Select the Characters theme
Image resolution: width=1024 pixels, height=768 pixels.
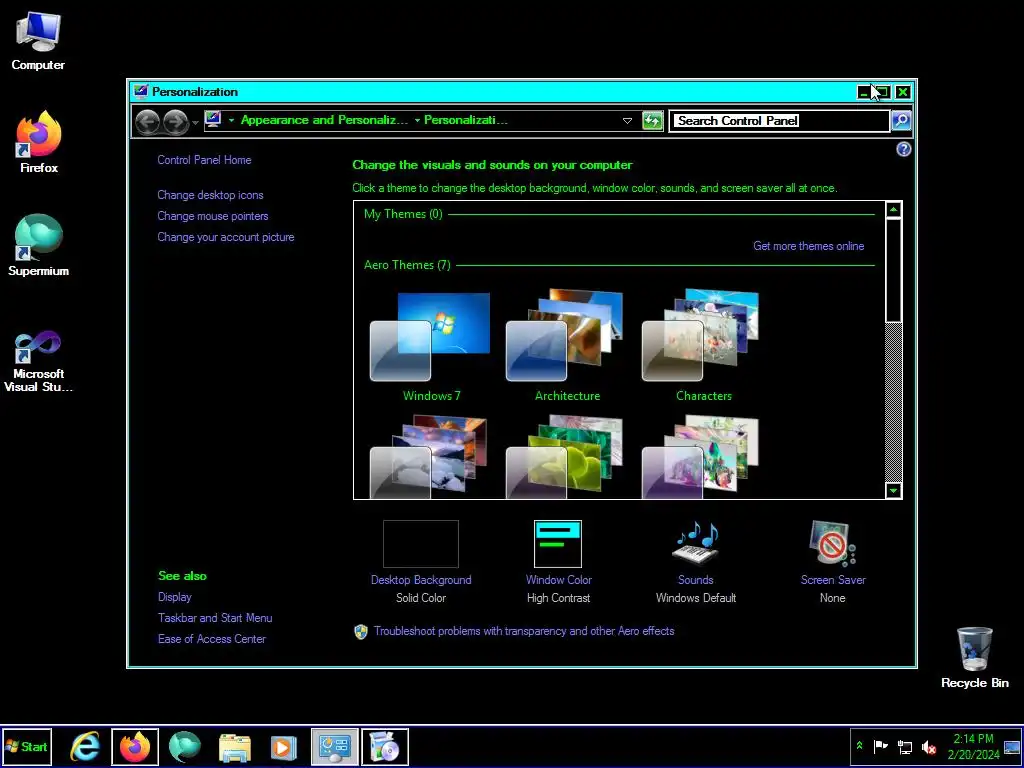tap(703, 347)
